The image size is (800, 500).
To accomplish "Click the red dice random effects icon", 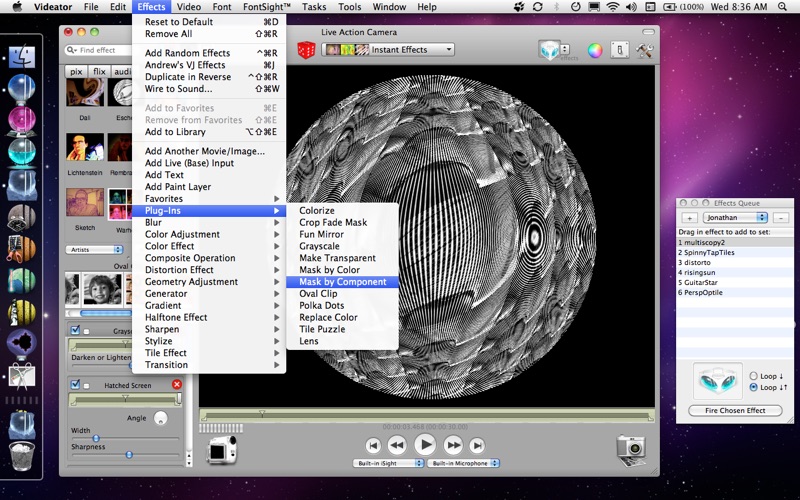I will (x=306, y=50).
